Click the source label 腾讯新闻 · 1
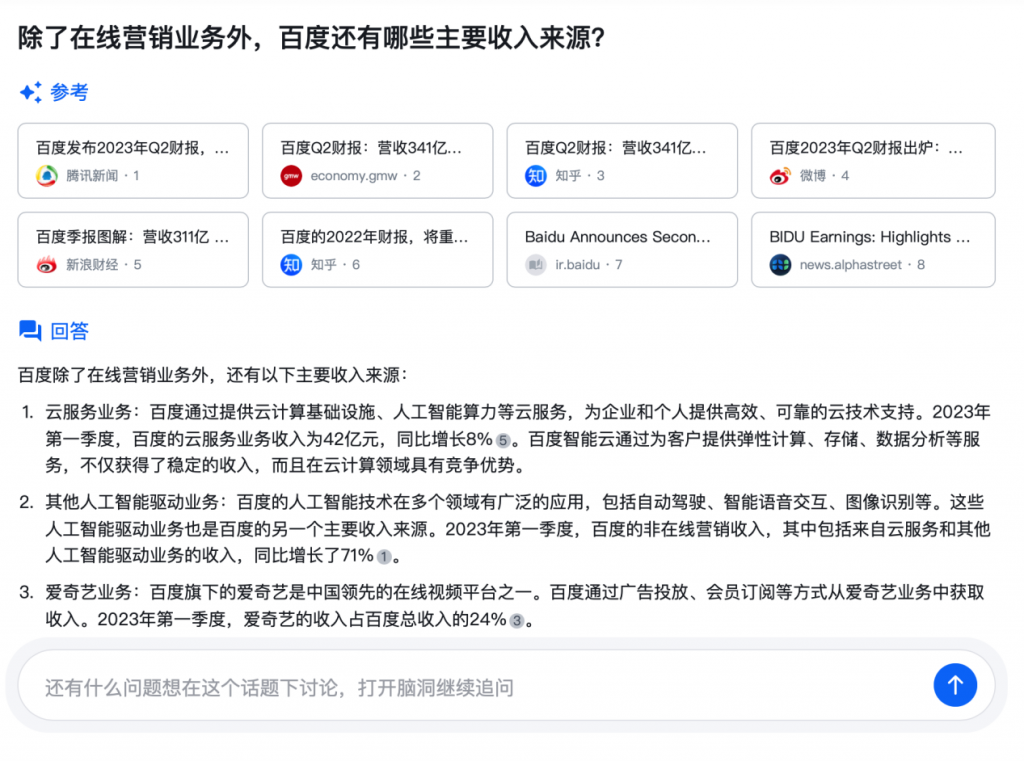 (103, 176)
